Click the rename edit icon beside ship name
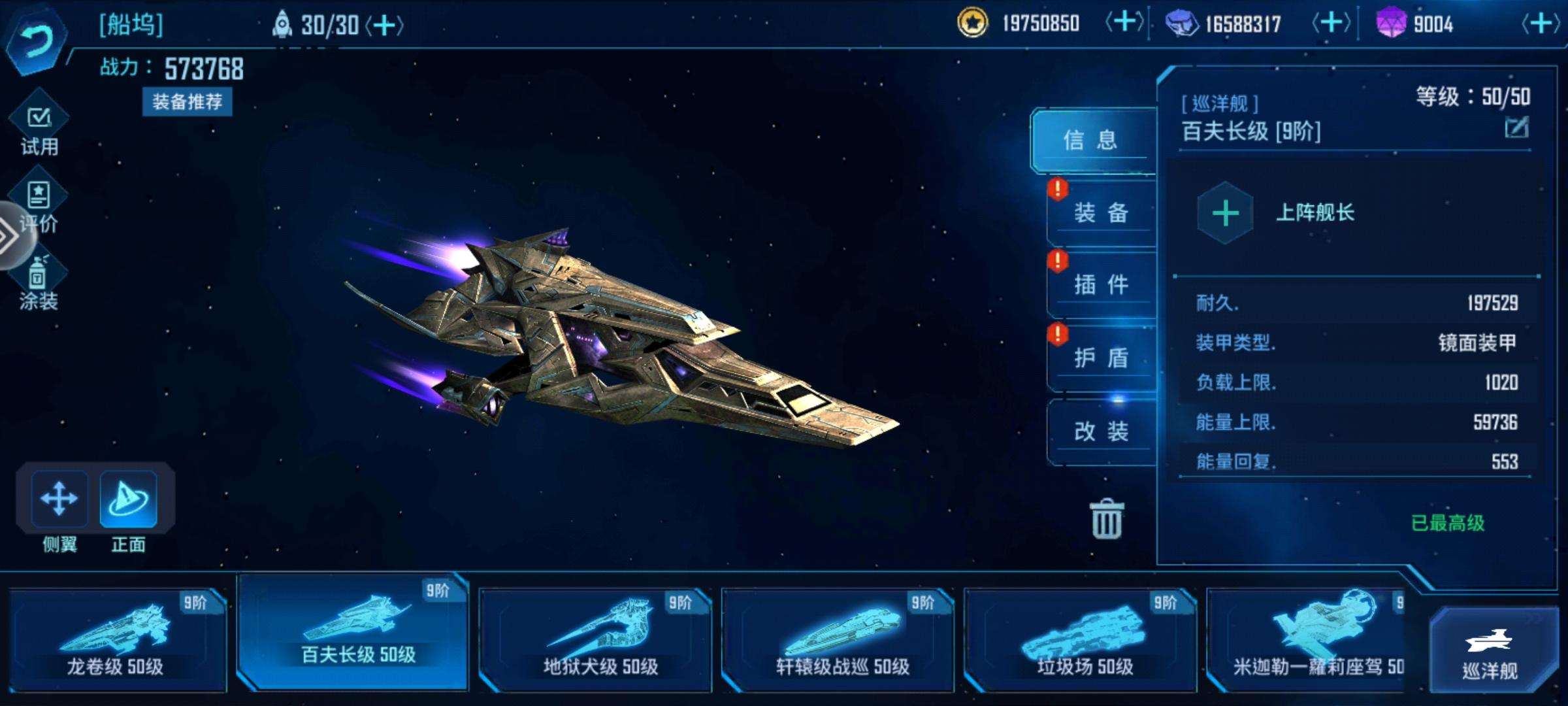Image resolution: width=1568 pixels, height=706 pixels. [x=1516, y=127]
